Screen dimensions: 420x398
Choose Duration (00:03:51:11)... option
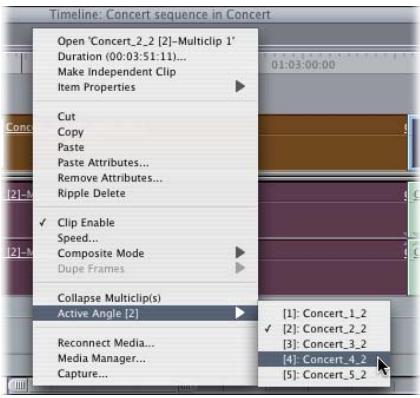point(145,57)
